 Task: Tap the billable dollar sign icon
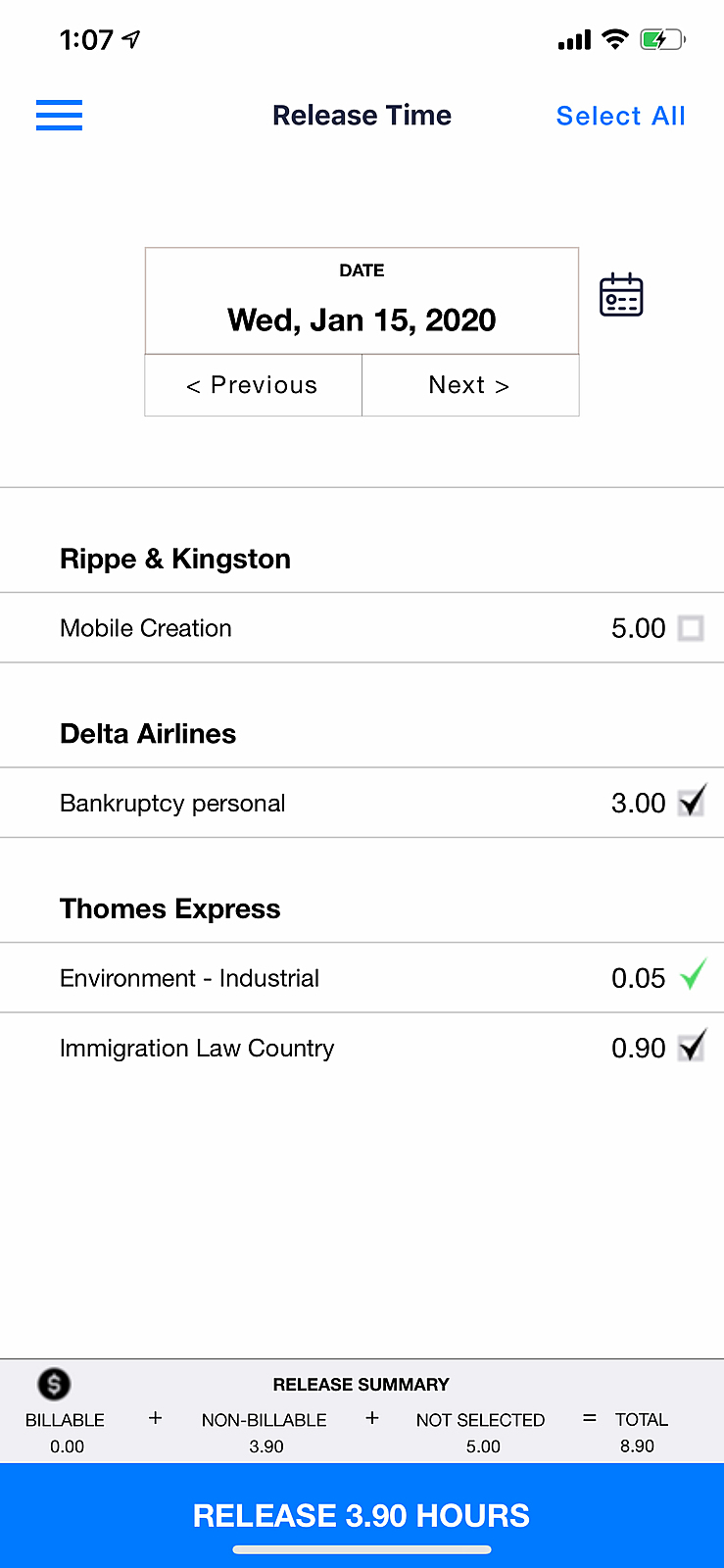point(54,1384)
